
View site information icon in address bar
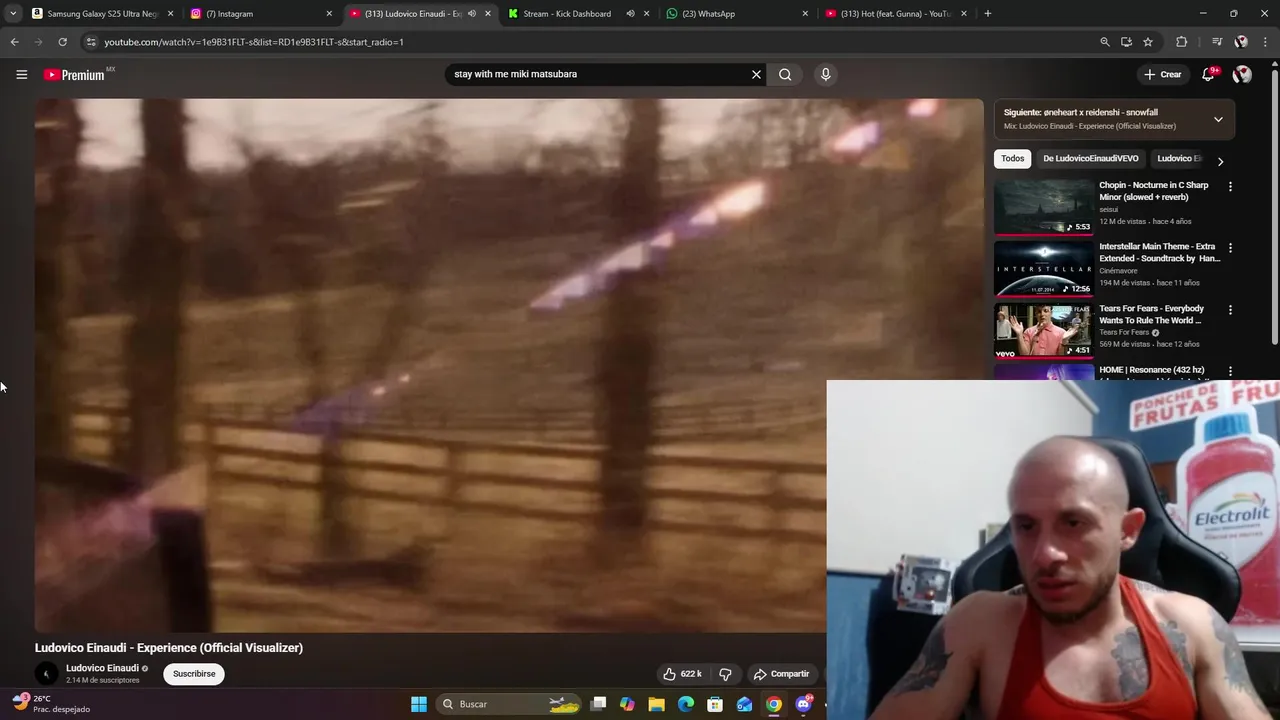[91, 42]
